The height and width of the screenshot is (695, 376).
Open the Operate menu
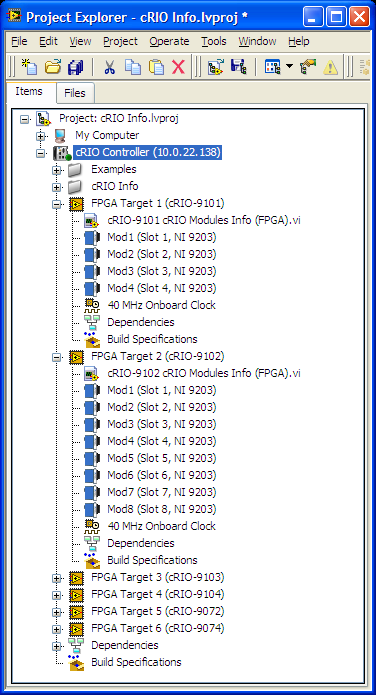coord(169,41)
